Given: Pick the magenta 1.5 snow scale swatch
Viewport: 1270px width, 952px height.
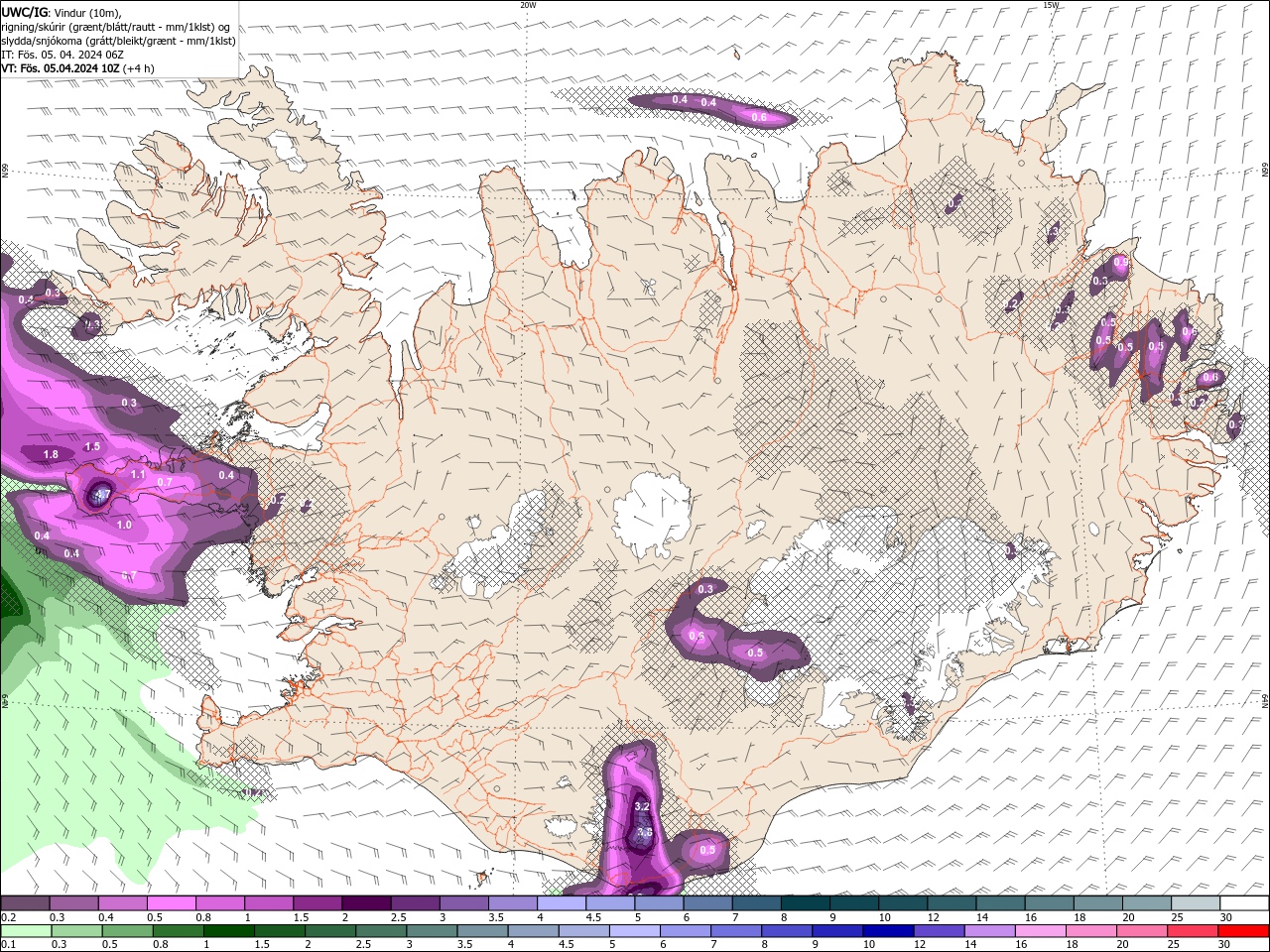Looking at the screenshot, I should (317, 903).
